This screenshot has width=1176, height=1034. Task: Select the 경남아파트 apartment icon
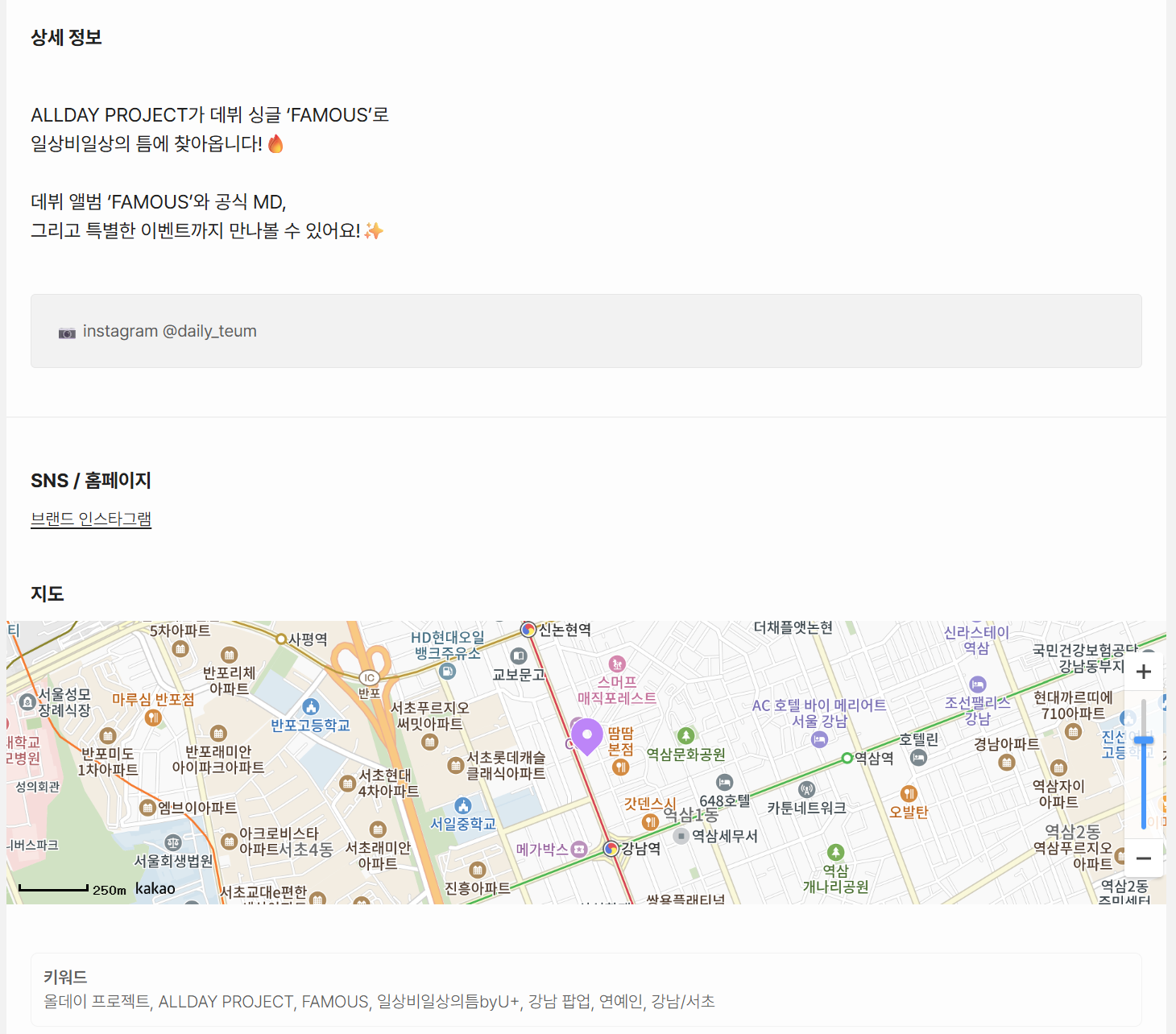[x=1007, y=763]
